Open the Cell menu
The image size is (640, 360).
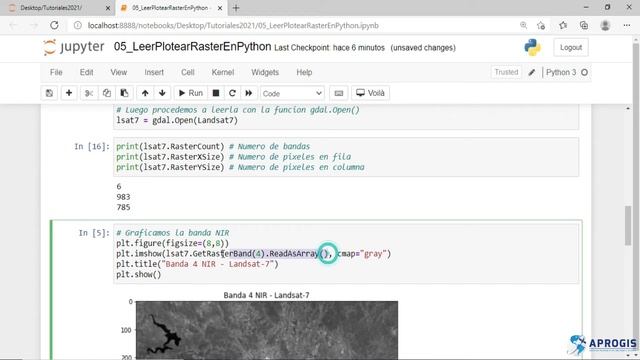coord(188,72)
